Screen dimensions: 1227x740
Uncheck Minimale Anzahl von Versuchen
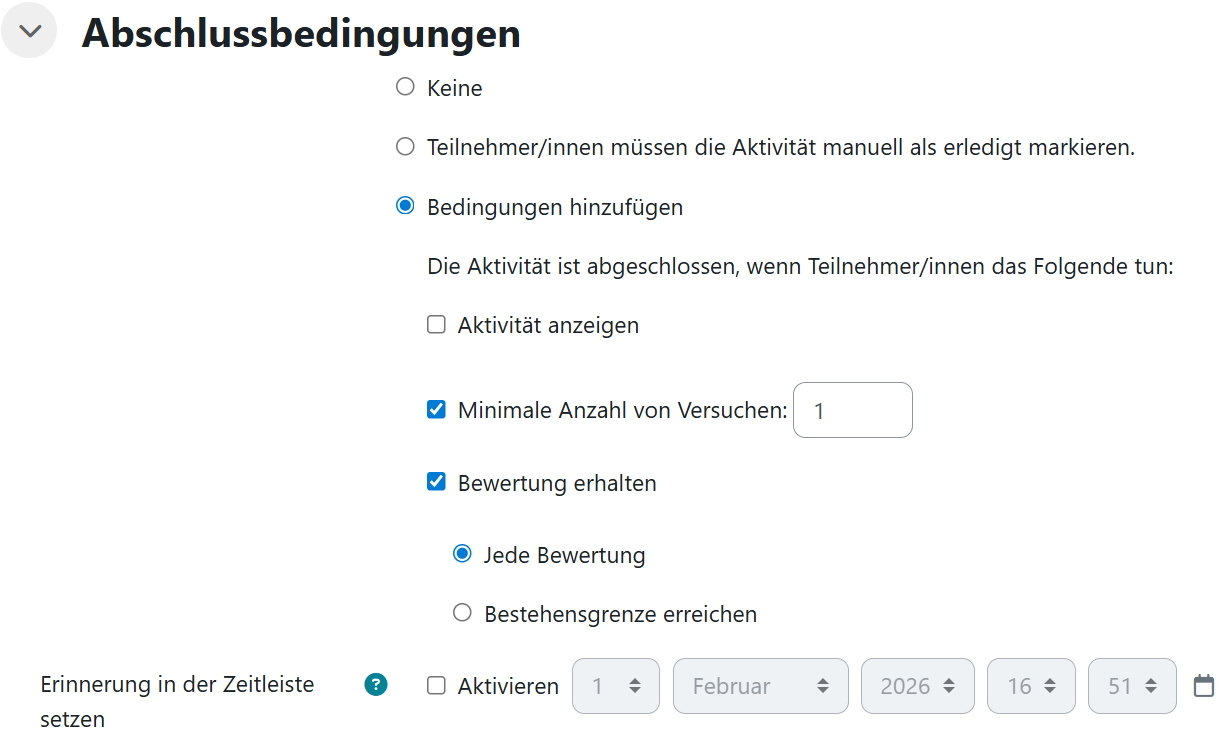click(x=436, y=409)
